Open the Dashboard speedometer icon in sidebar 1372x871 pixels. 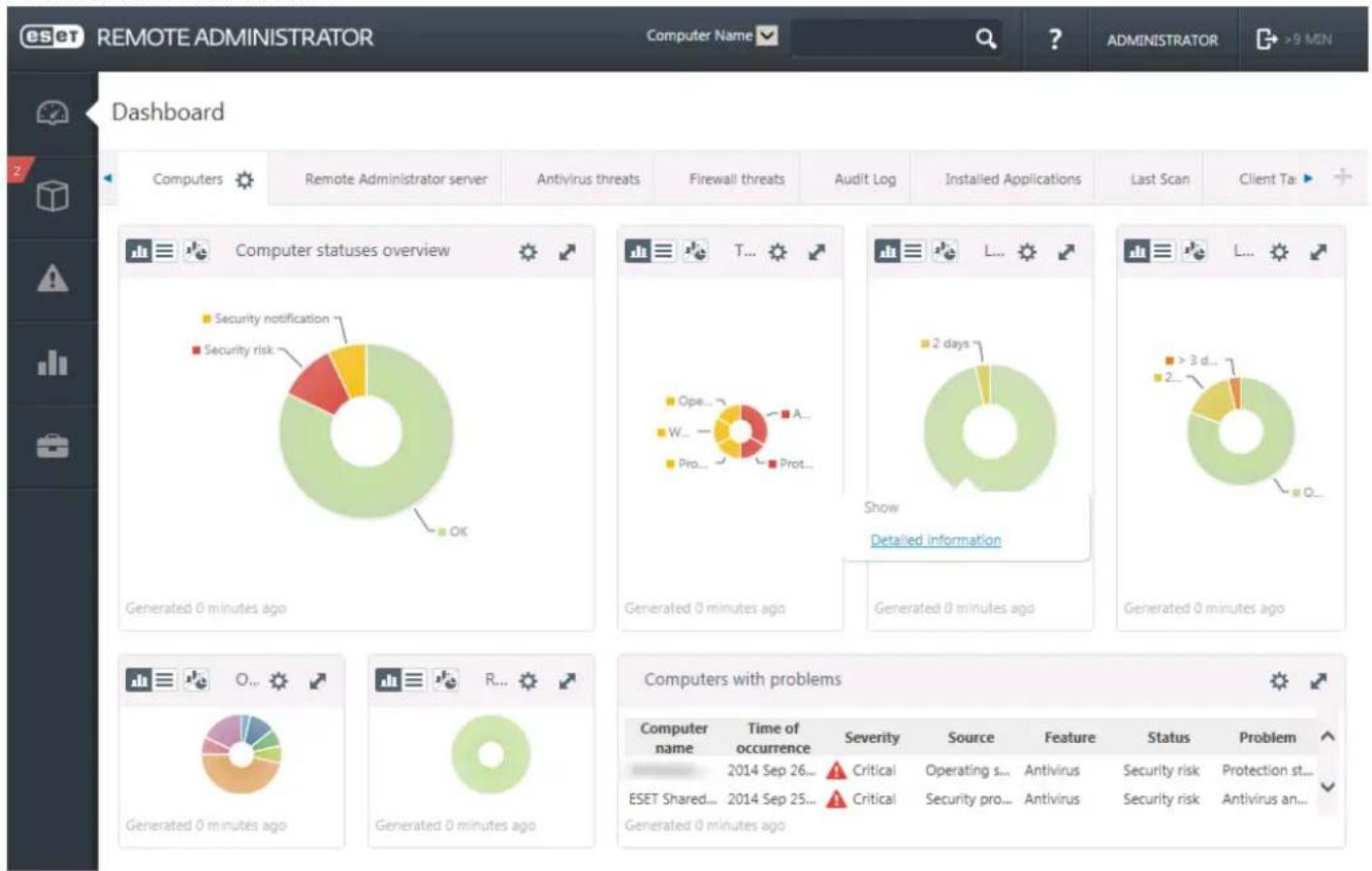[x=52, y=113]
